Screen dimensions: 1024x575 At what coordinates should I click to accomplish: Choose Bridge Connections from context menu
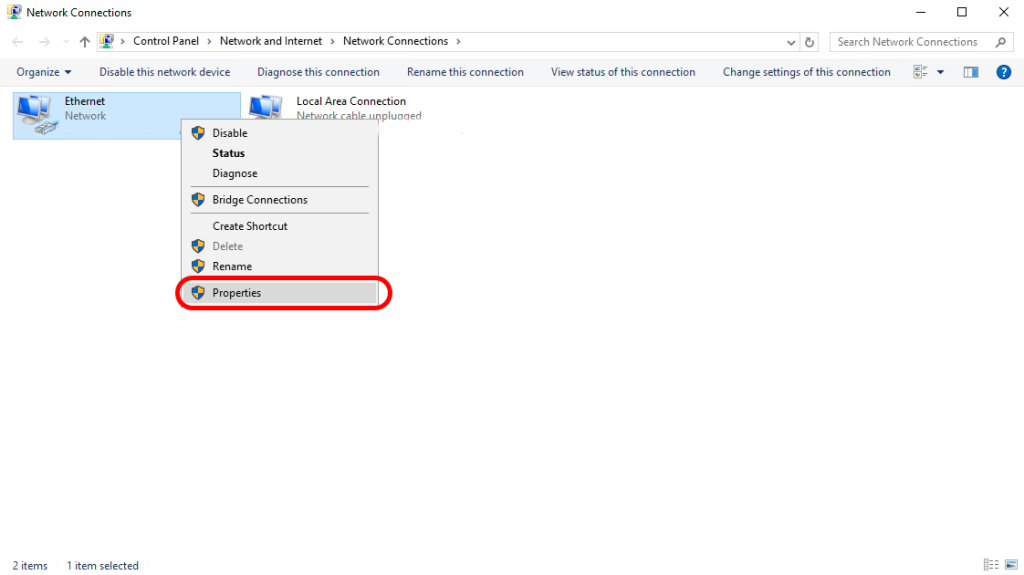click(259, 200)
